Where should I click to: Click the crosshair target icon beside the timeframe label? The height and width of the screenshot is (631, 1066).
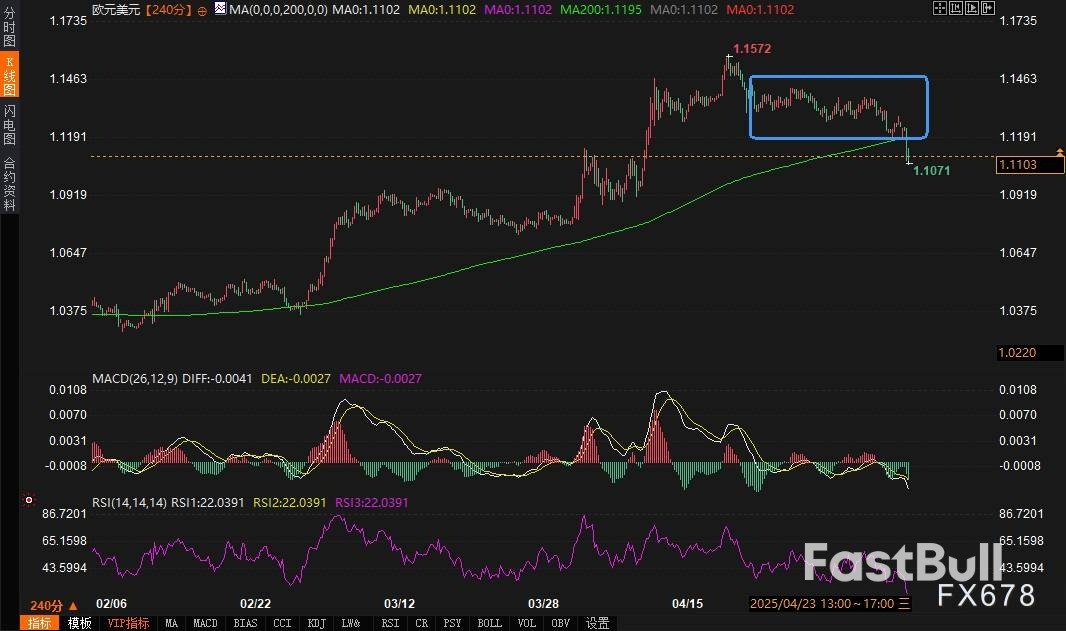202,10
